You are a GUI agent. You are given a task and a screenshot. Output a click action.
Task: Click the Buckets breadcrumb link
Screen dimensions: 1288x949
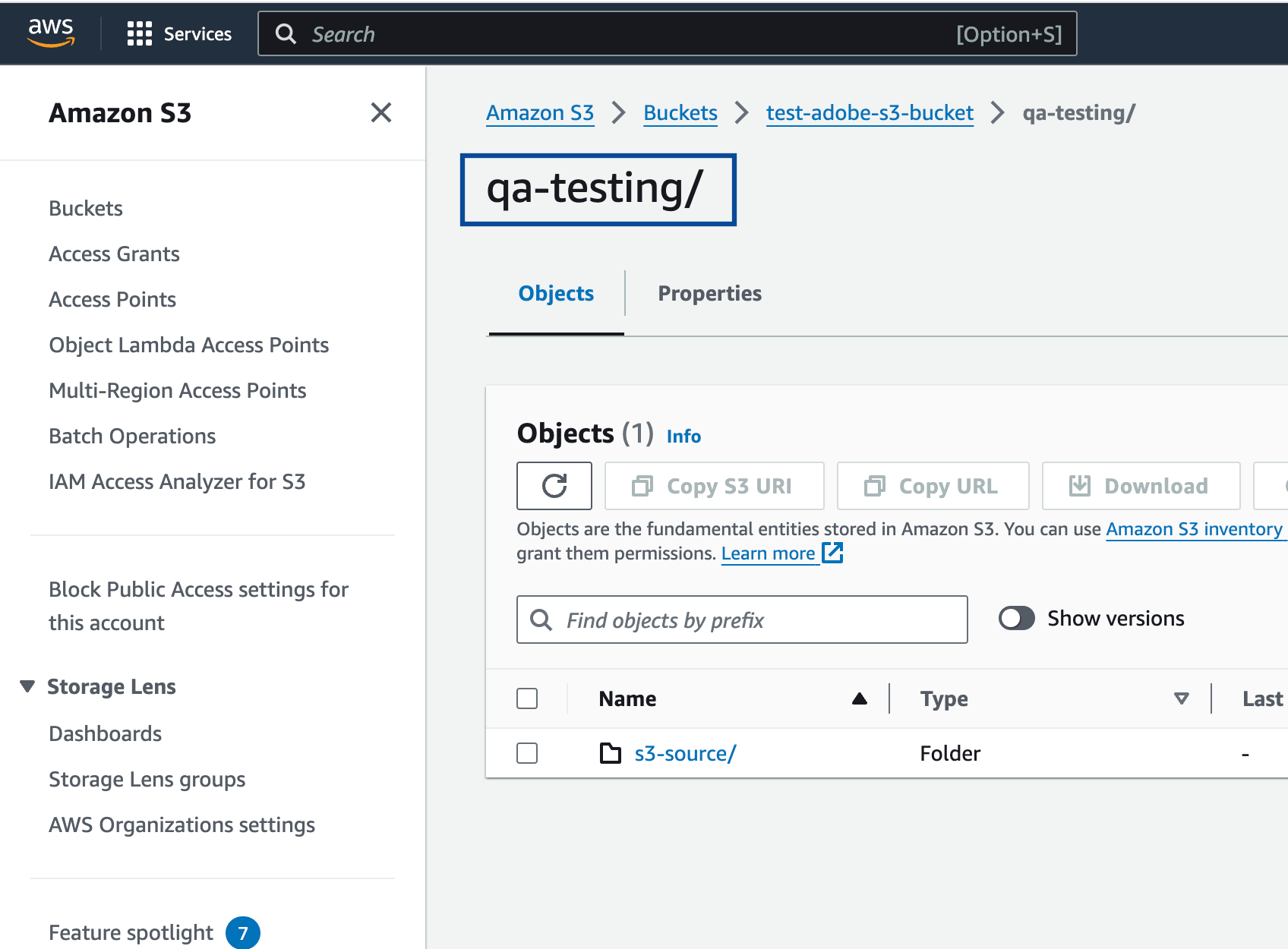click(680, 113)
